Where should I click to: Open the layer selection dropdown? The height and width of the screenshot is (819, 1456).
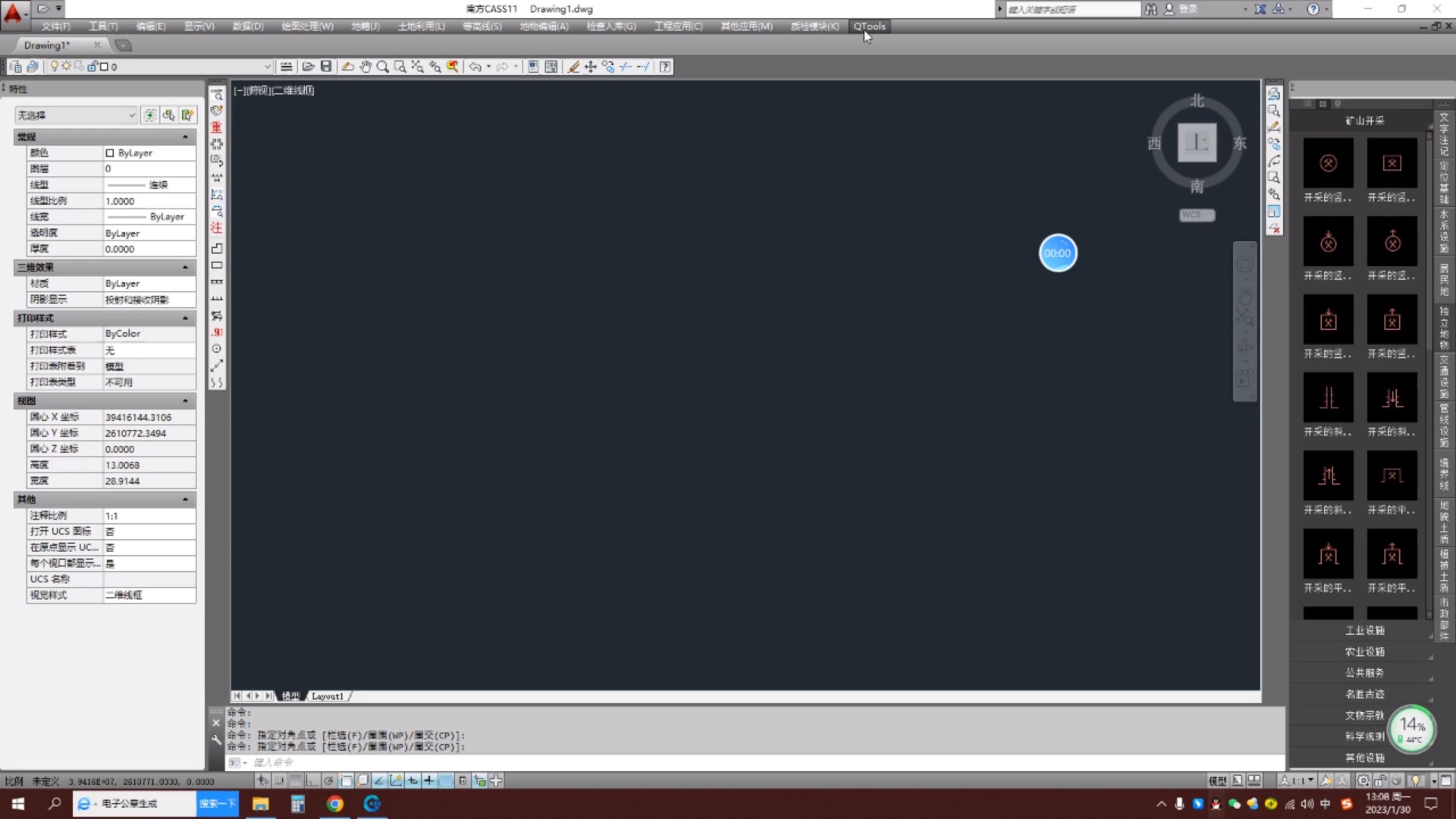pyautogui.click(x=267, y=67)
